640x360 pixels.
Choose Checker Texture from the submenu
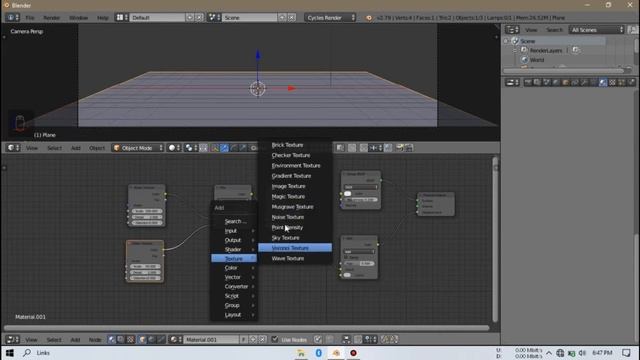point(291,155)
